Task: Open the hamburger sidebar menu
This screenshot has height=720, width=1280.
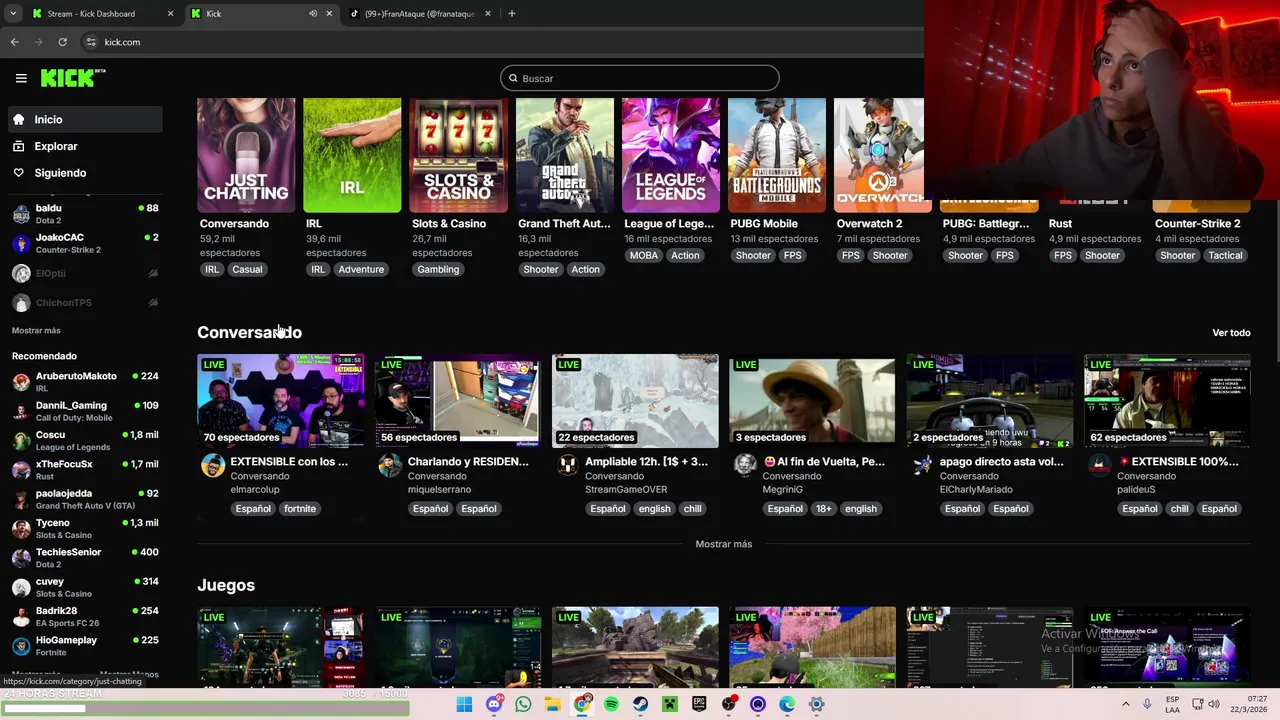Action: [21, 78]
